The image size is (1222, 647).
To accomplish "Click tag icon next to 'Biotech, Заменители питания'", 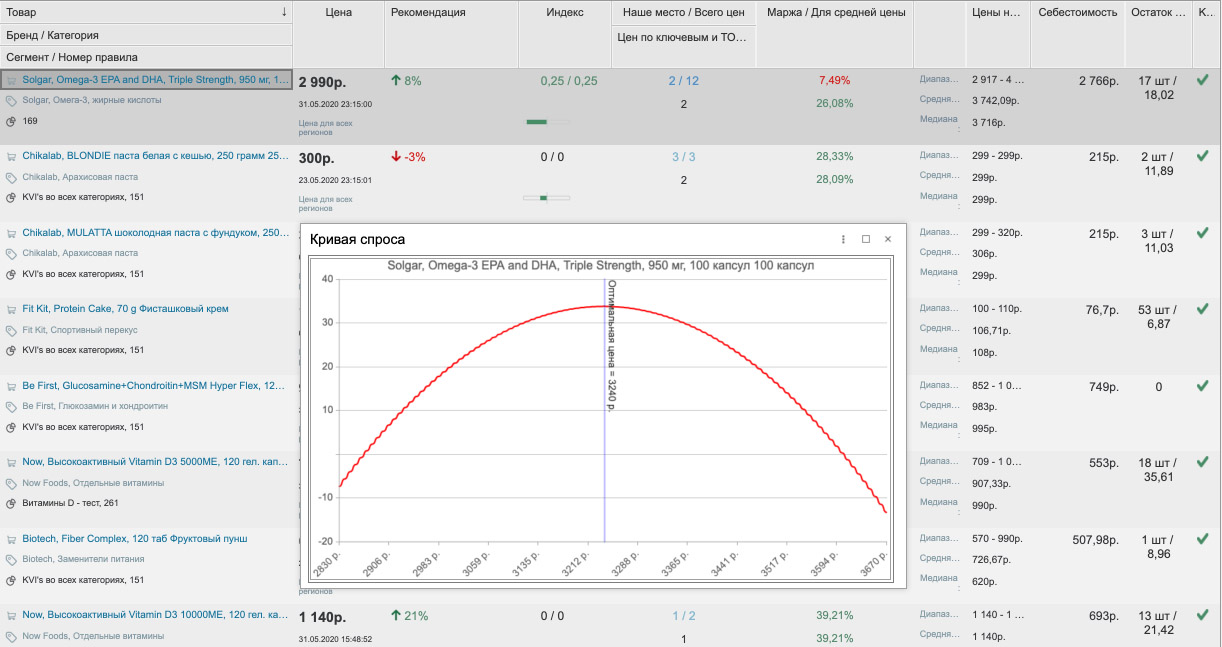I will pyautogui.click(x=11, y=560).
